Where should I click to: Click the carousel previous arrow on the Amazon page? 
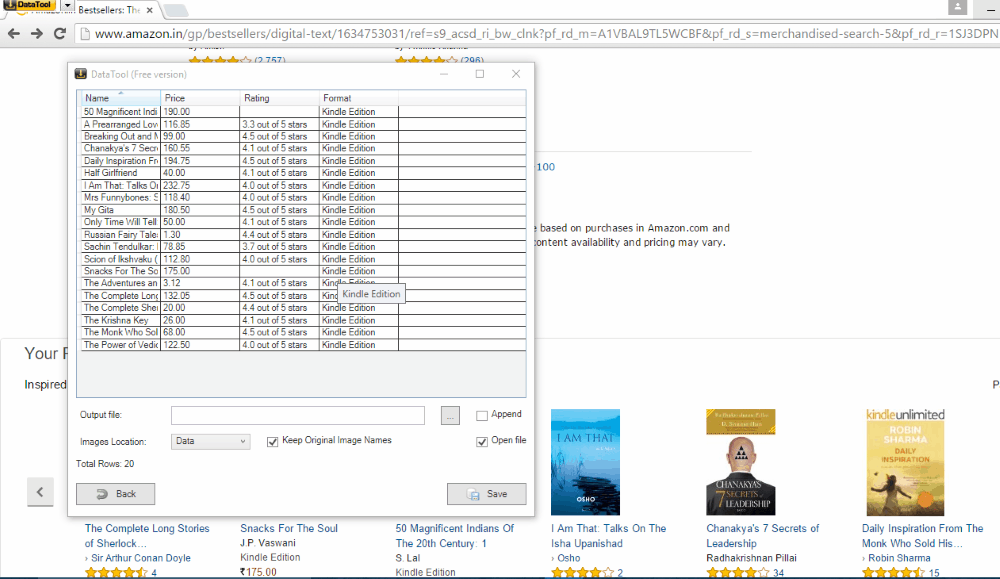click(x=40, y=492)
